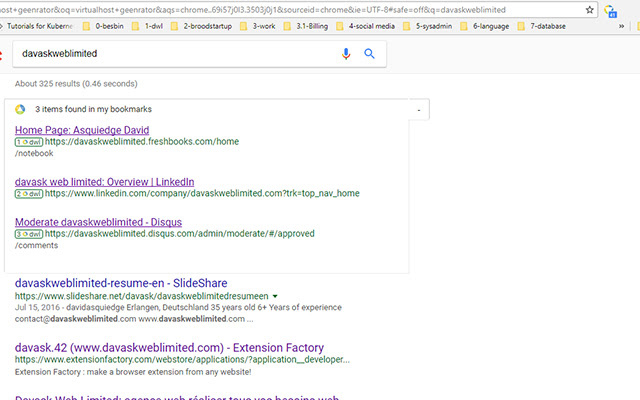640x400 pixels.
Task: Click the davaskweblimited search input field
Action: click(x=176, y=53)
